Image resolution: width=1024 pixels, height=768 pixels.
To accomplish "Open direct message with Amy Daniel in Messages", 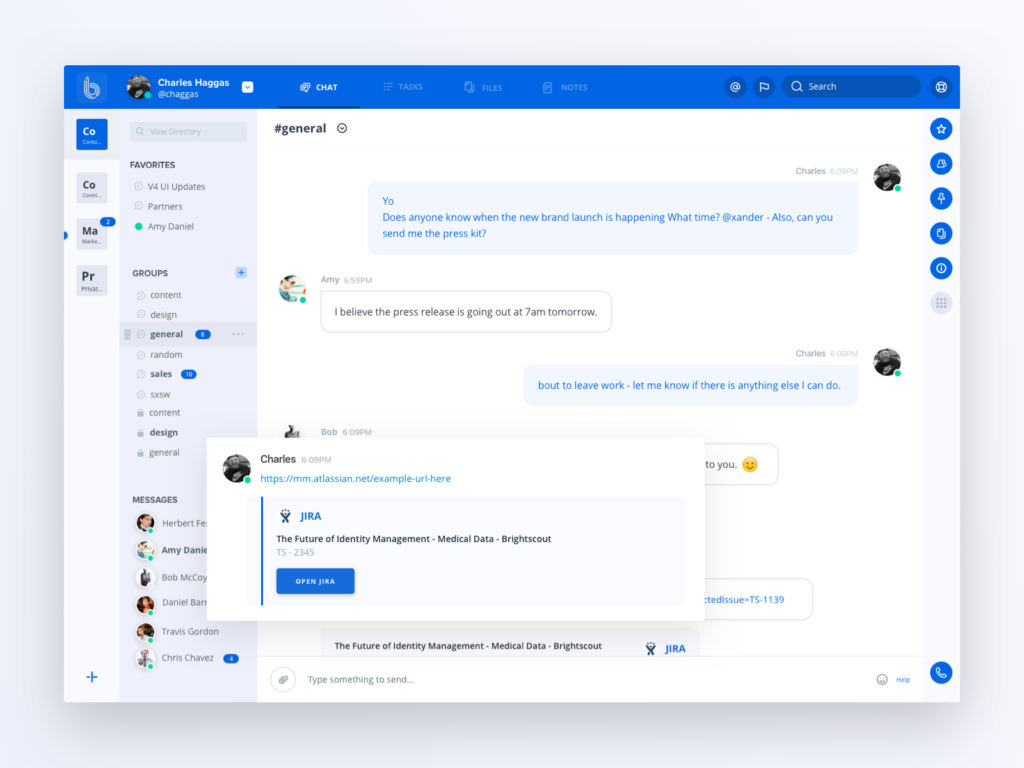I will coord(171,550).
